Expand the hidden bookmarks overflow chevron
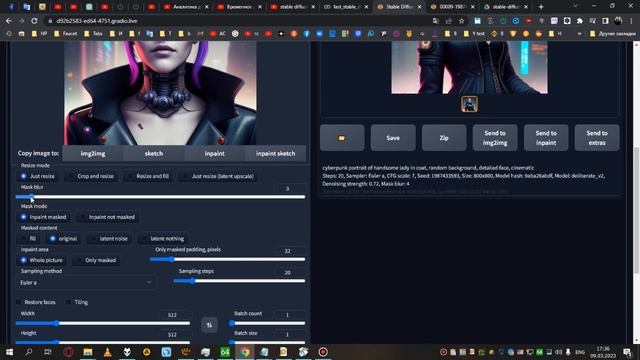This screenshot has height=360, width=640. click(579, 34)
